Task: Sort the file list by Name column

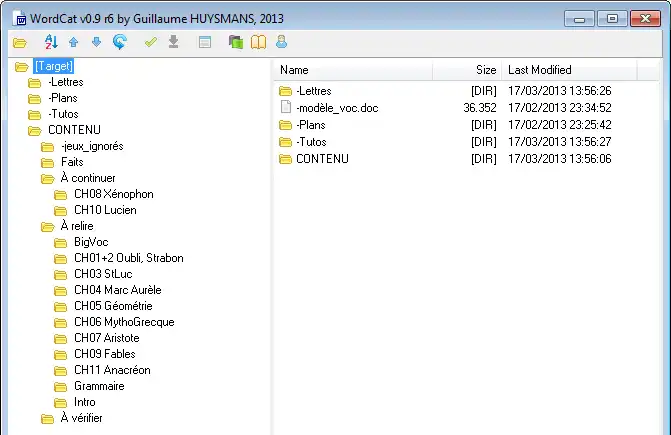Action: tap(353, 70)
